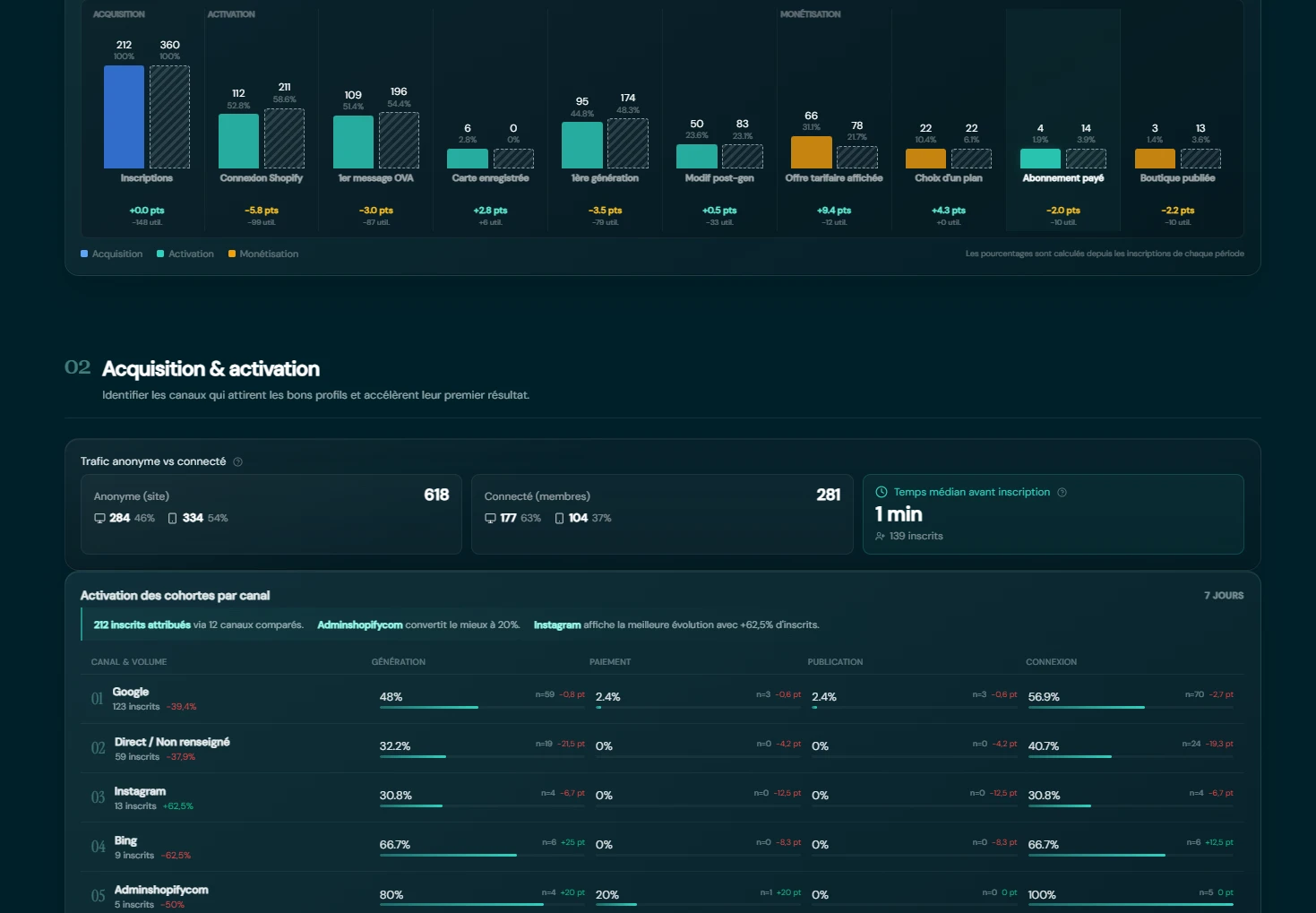Select the hatched Inscriptions bar showing 360

[x=169, y=116]
